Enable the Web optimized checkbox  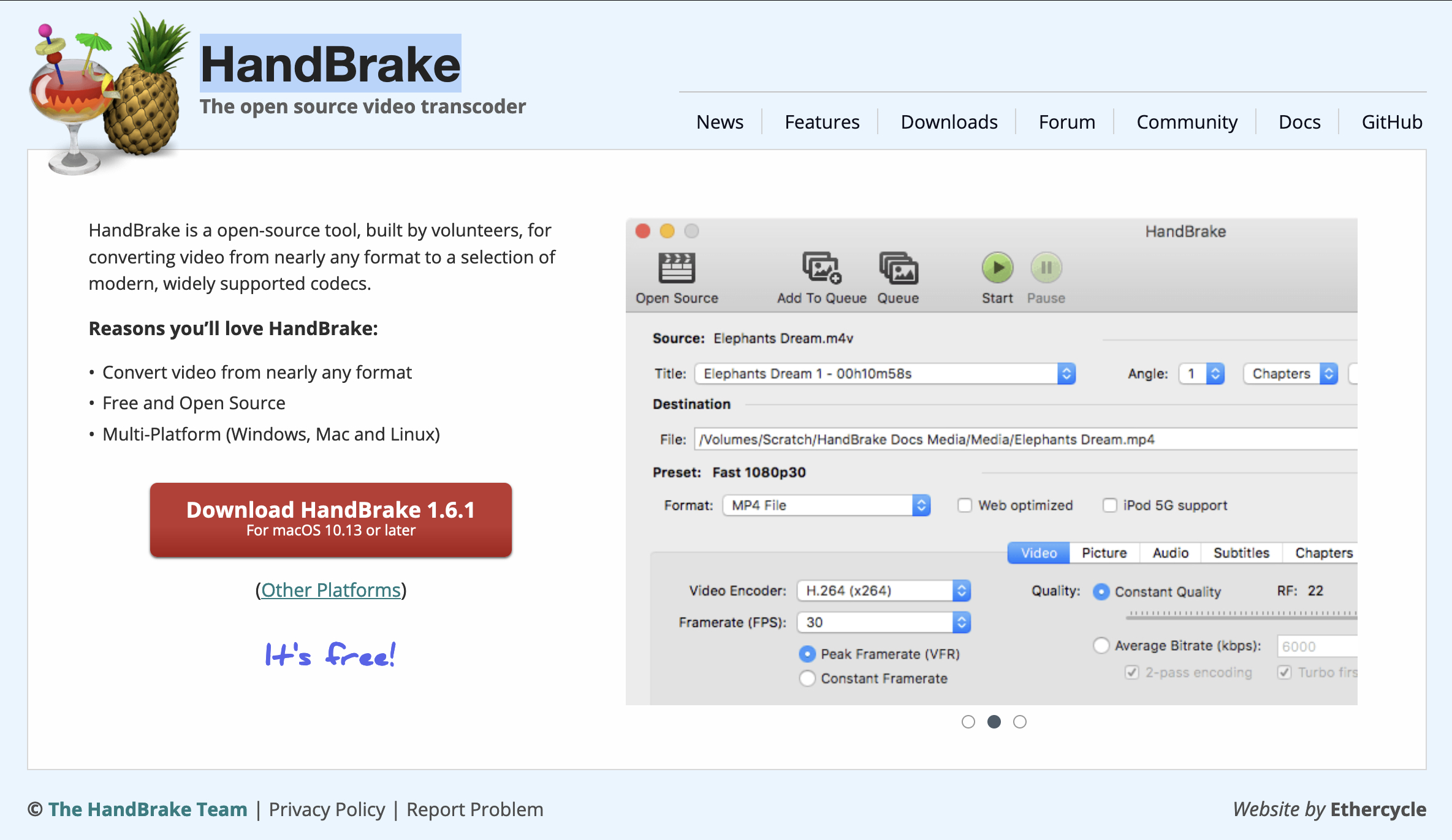(x=965, y=505)
